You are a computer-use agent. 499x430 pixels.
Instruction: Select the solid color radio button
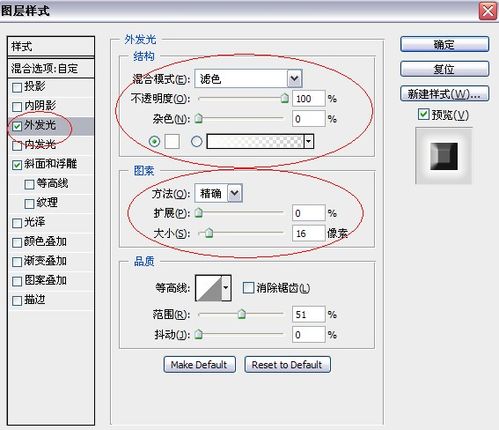154,142
